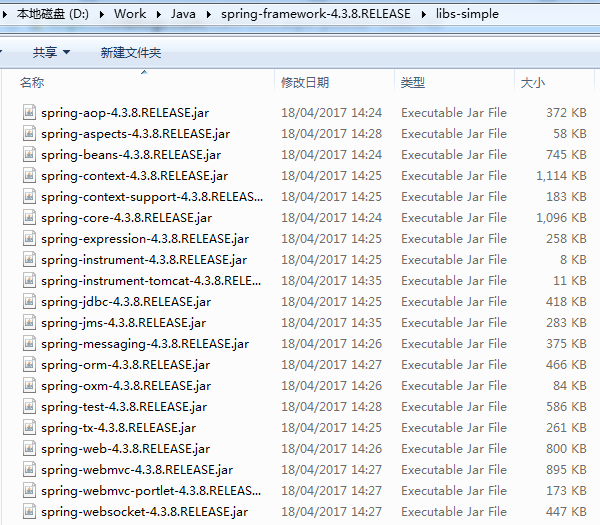Select spring-jdbc-4.3.8.RELEASE.jar file name
Viewport: 600px width, 525px height.
pyautogui.click(x=126, y=302)
